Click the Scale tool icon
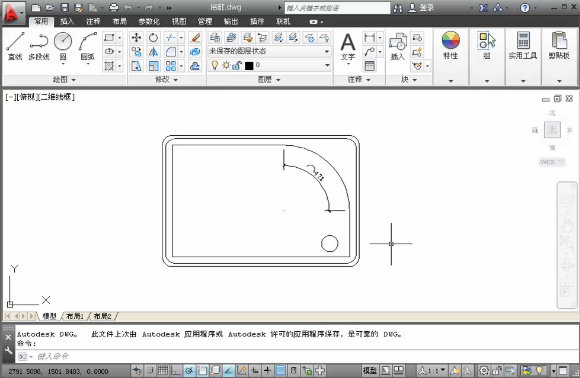 153,66
